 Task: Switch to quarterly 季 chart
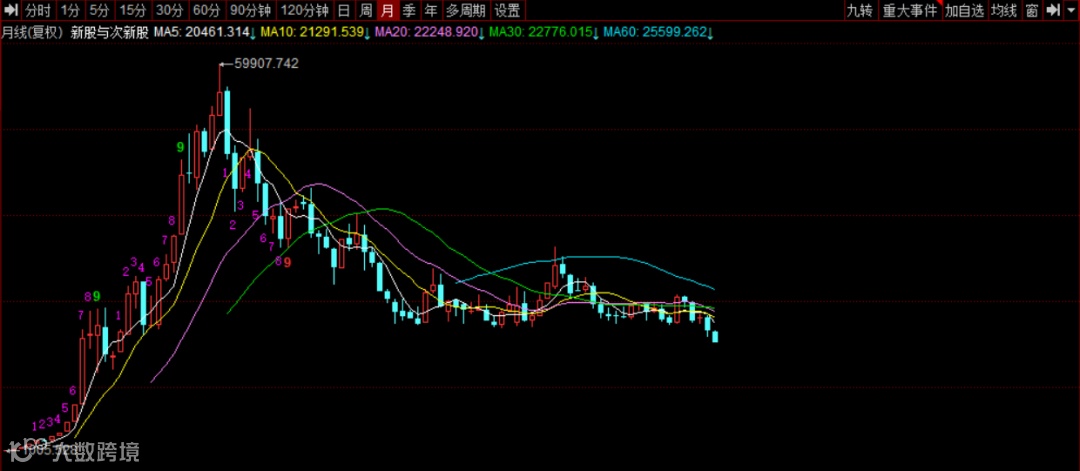pyautogui.click(x=409, y=10)
